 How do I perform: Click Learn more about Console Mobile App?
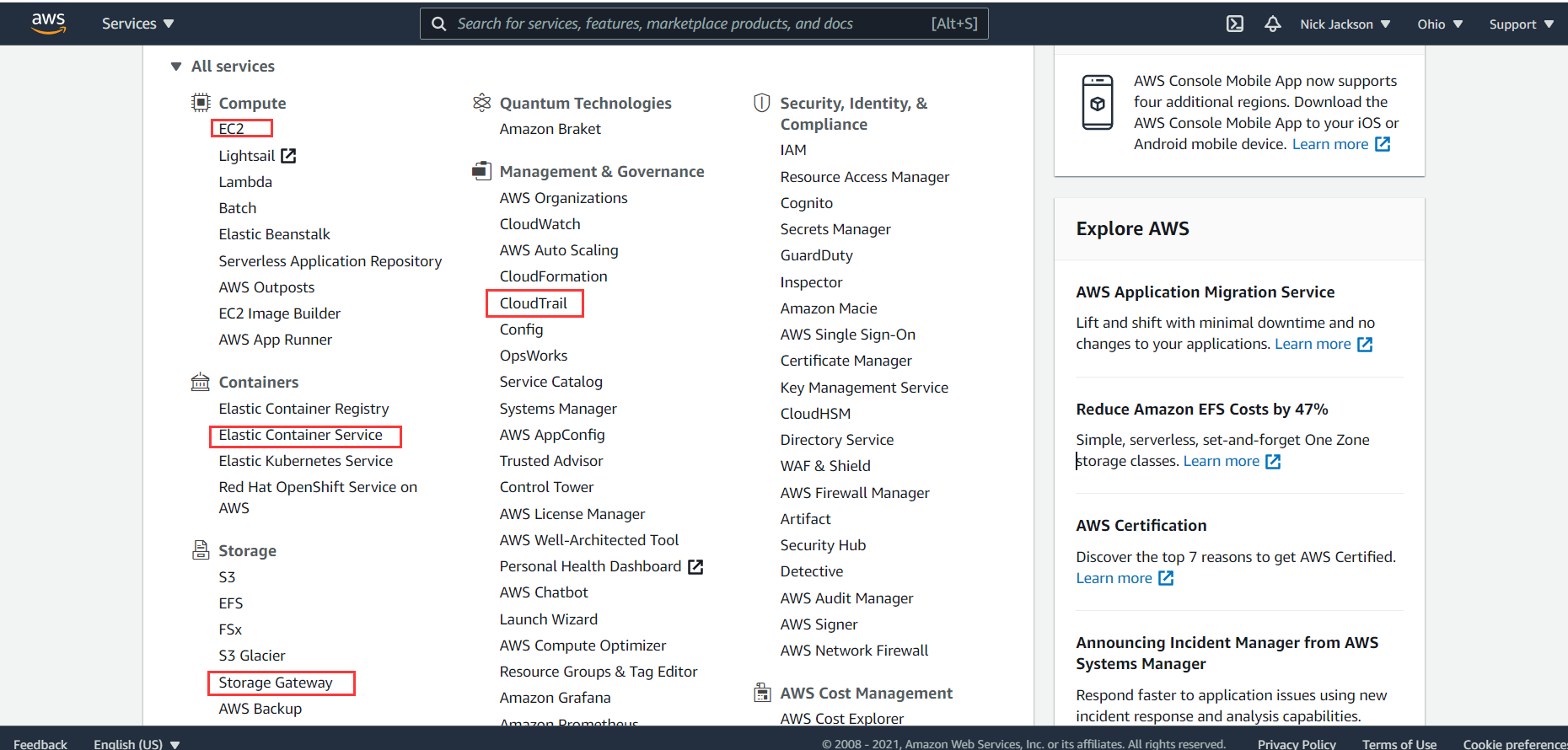[x=1330, y=144]
